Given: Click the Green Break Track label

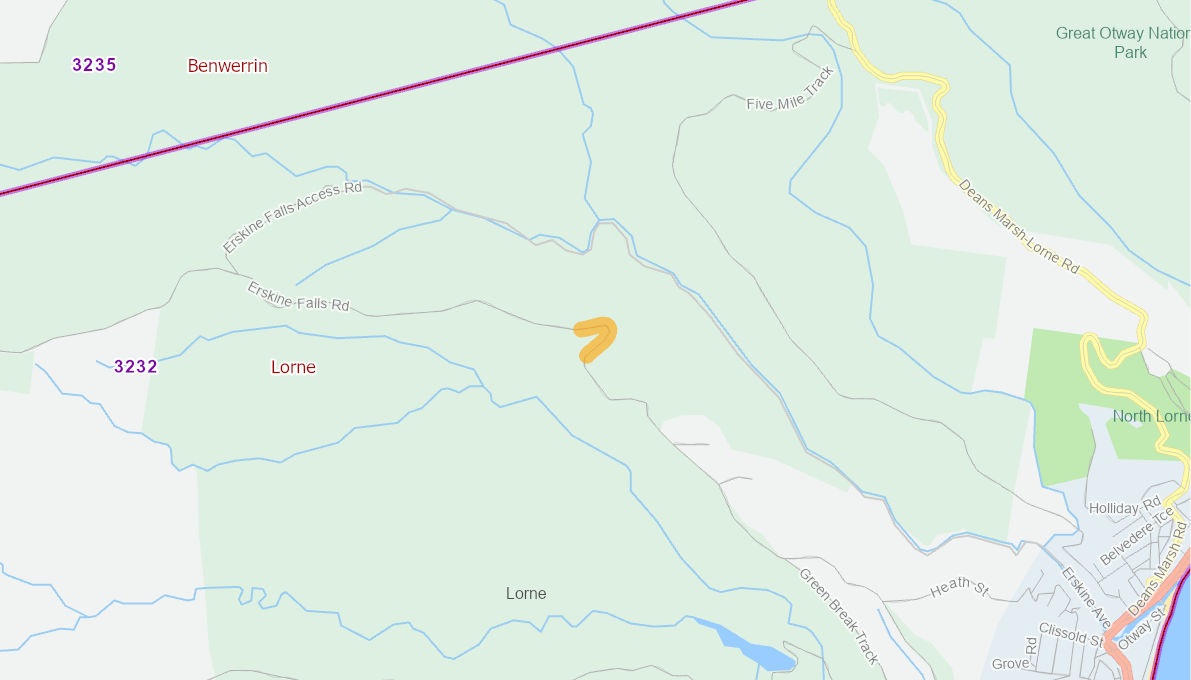Looking at the screenshot, I should (839, 616).
